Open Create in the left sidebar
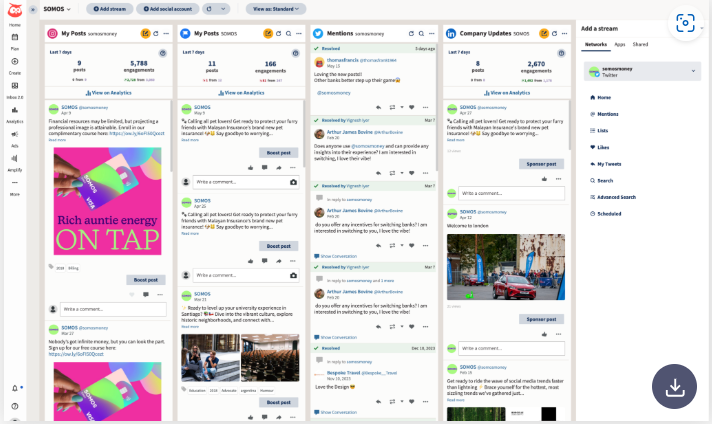This screenshot has width=712, height=424. [15, 65]
